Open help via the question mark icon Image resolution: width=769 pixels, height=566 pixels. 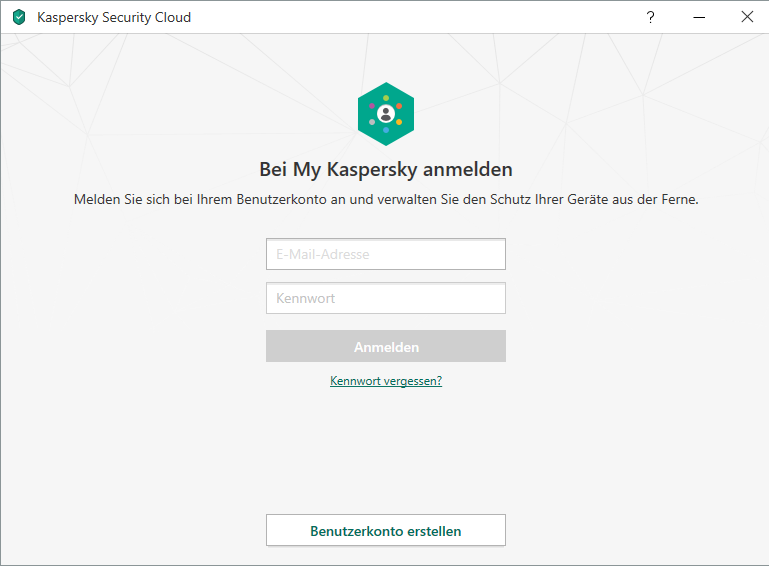(x=650, y=17)
